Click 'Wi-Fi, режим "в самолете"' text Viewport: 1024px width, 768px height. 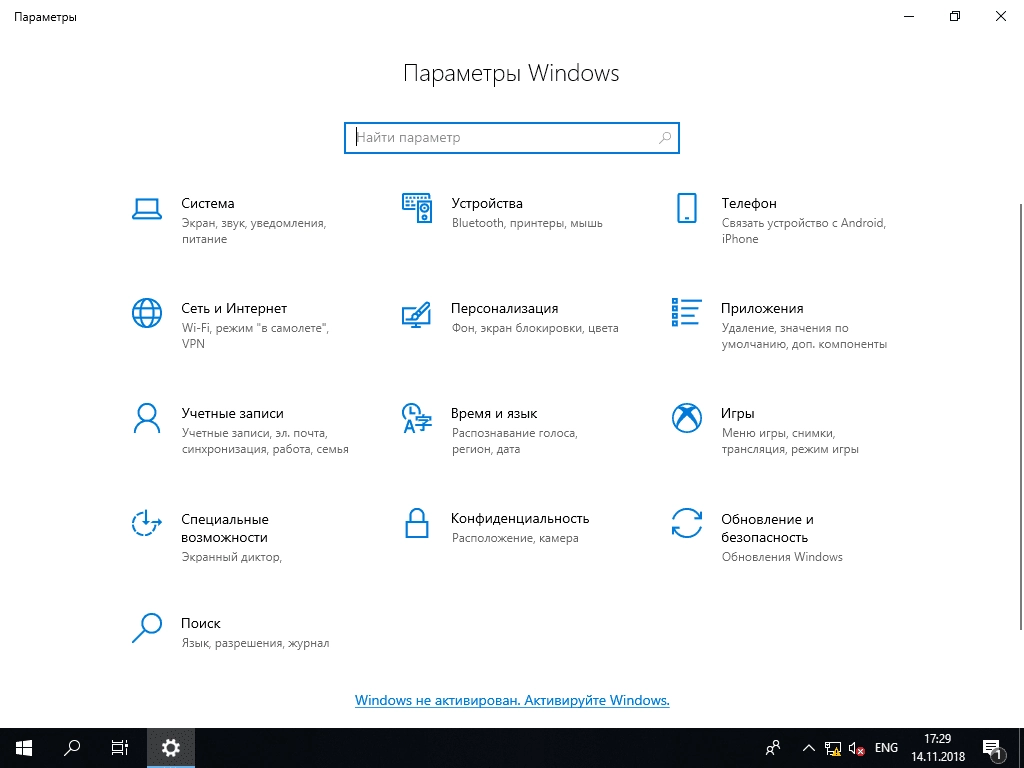[x=255, y=336]
